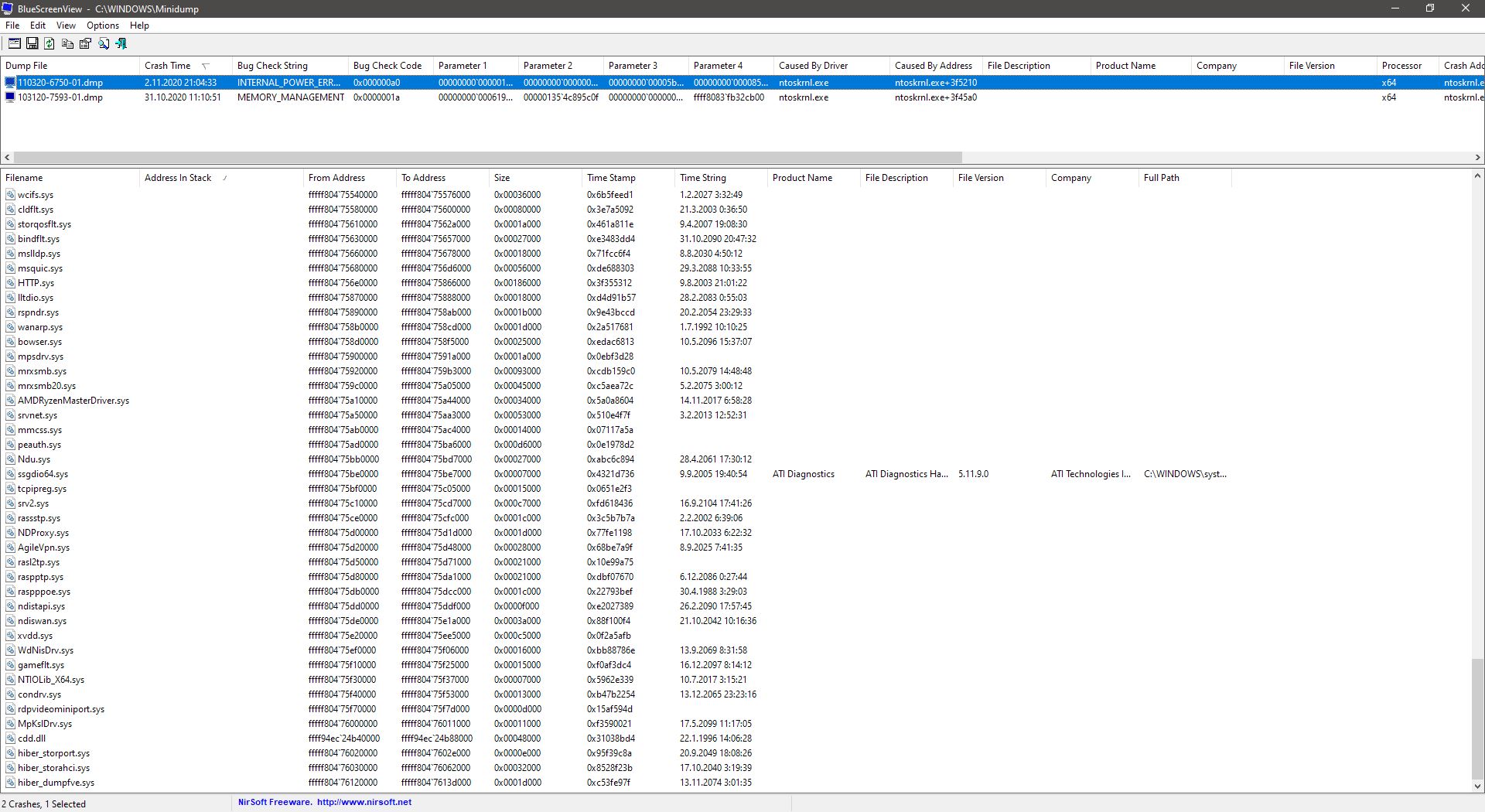Viewport: 1485px width, 812px height.
Task: Sort by Address In Stack column header
Action: [x=178, y=178]
